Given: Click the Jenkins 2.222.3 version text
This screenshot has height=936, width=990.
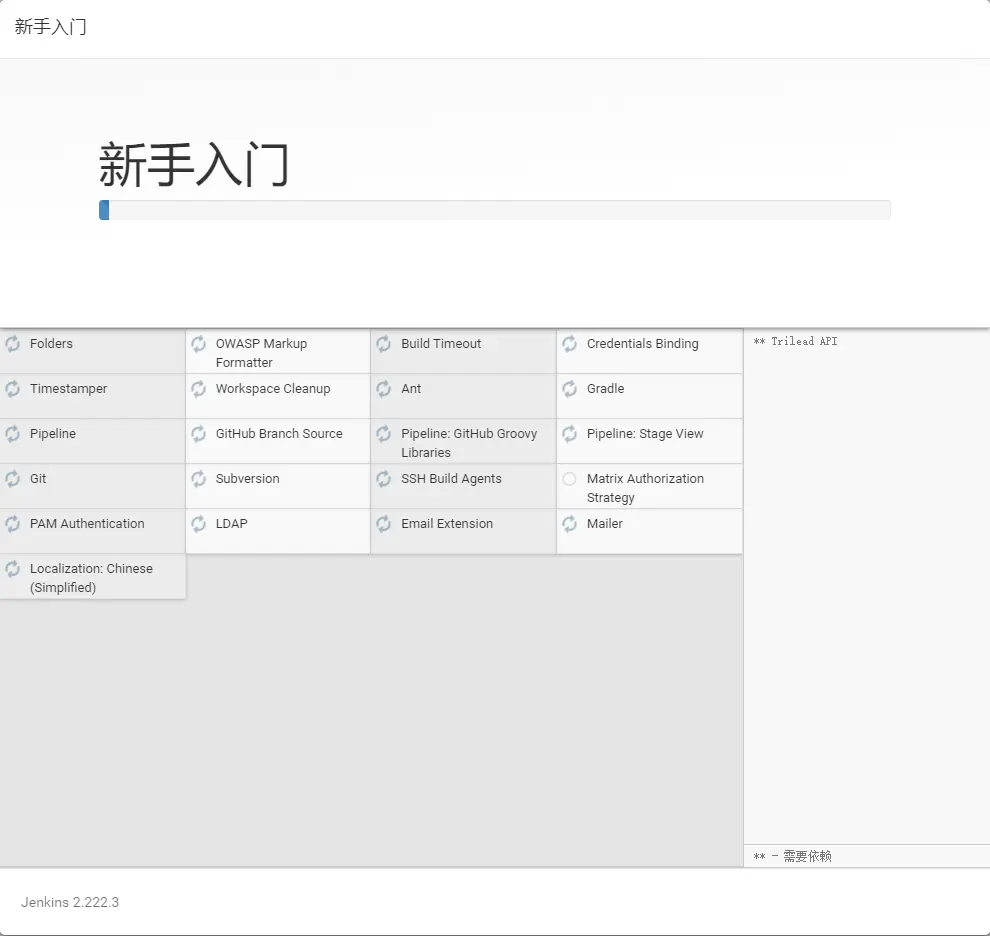Looking at the screenshot, I should pyautogui.click(x=70, y=902).
